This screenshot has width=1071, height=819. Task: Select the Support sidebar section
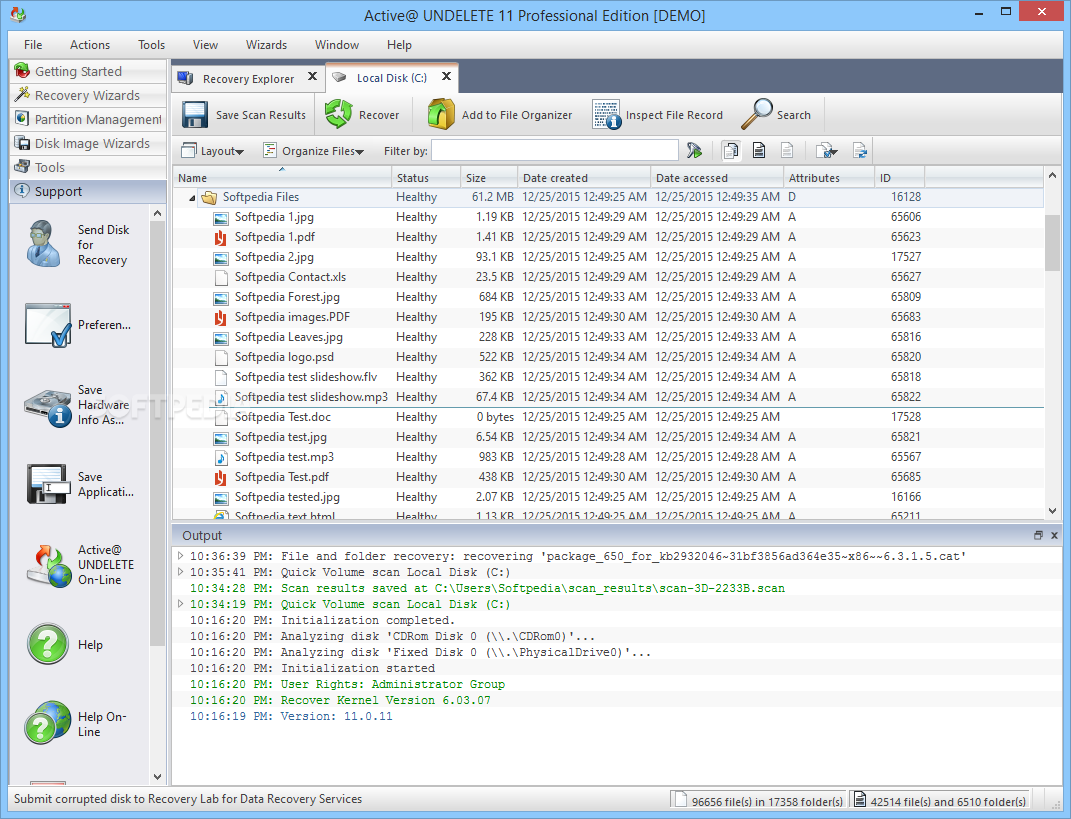88,191
